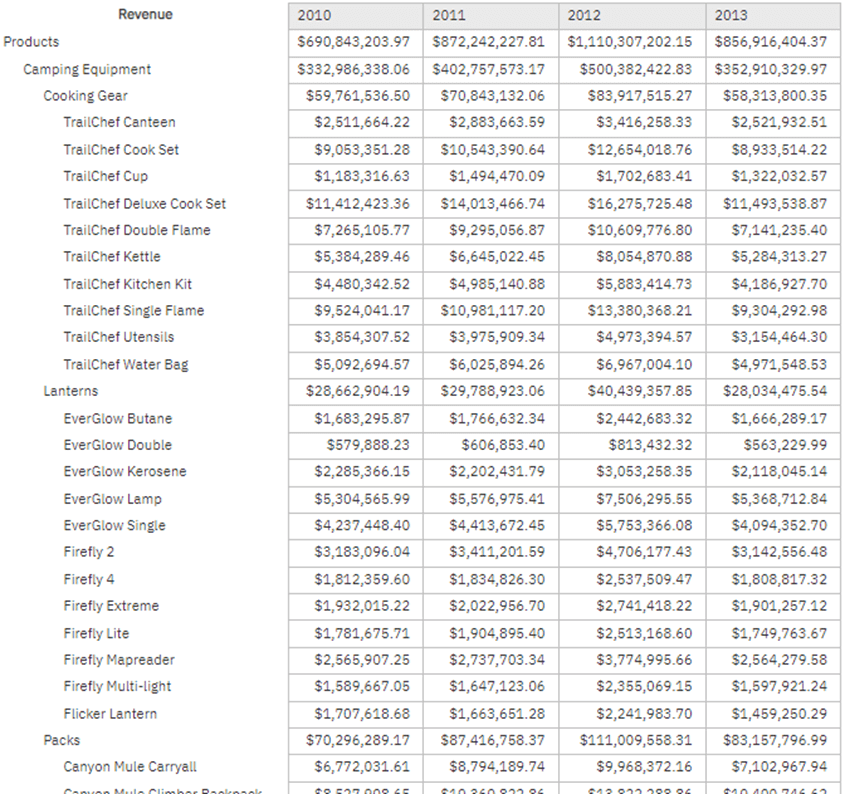The width and height of the screenshot is (845, 794).
Task: Click Flicker Lantern 2010 value $1,707,618.68
Action: click(362, 714)
